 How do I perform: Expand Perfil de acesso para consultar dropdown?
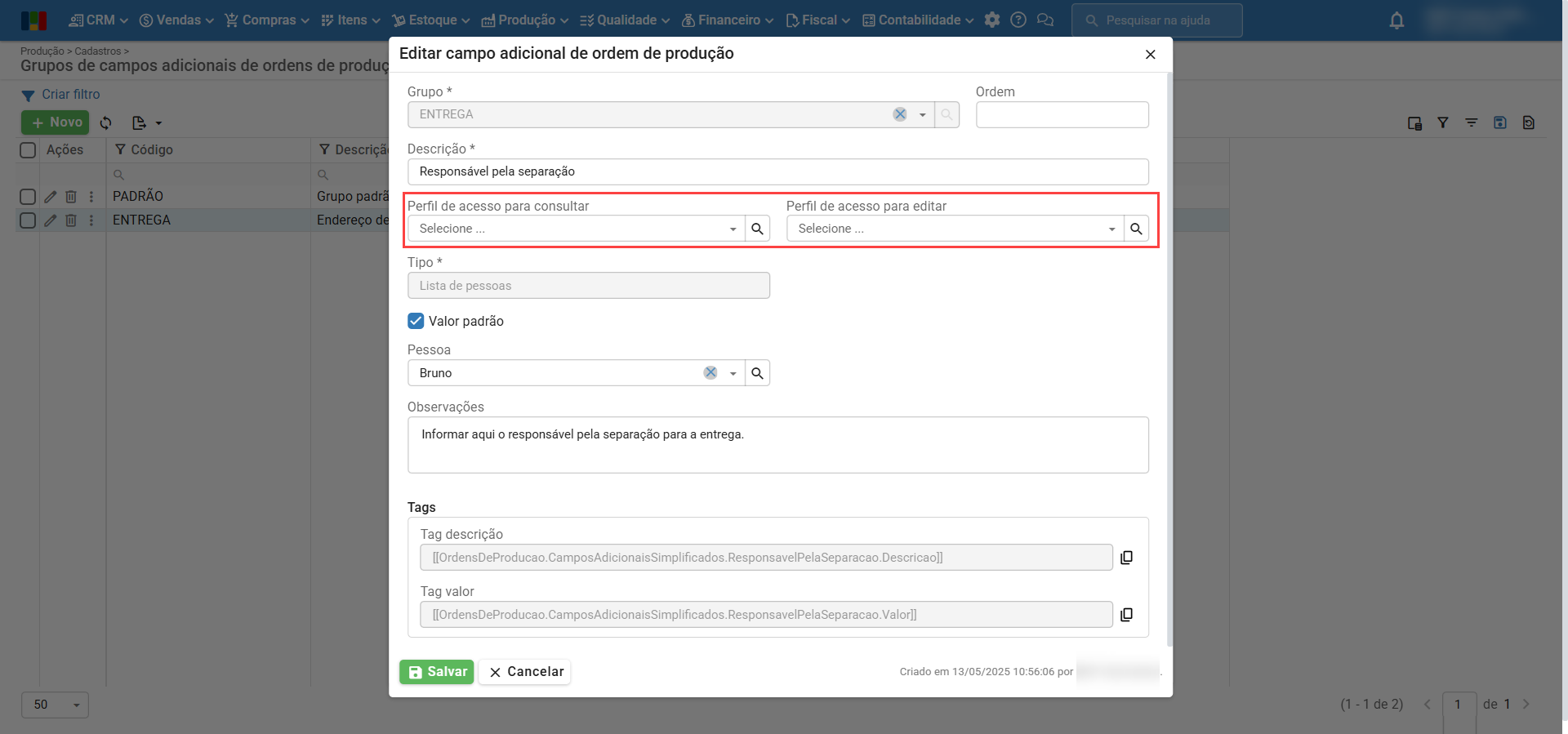(733, 229)
